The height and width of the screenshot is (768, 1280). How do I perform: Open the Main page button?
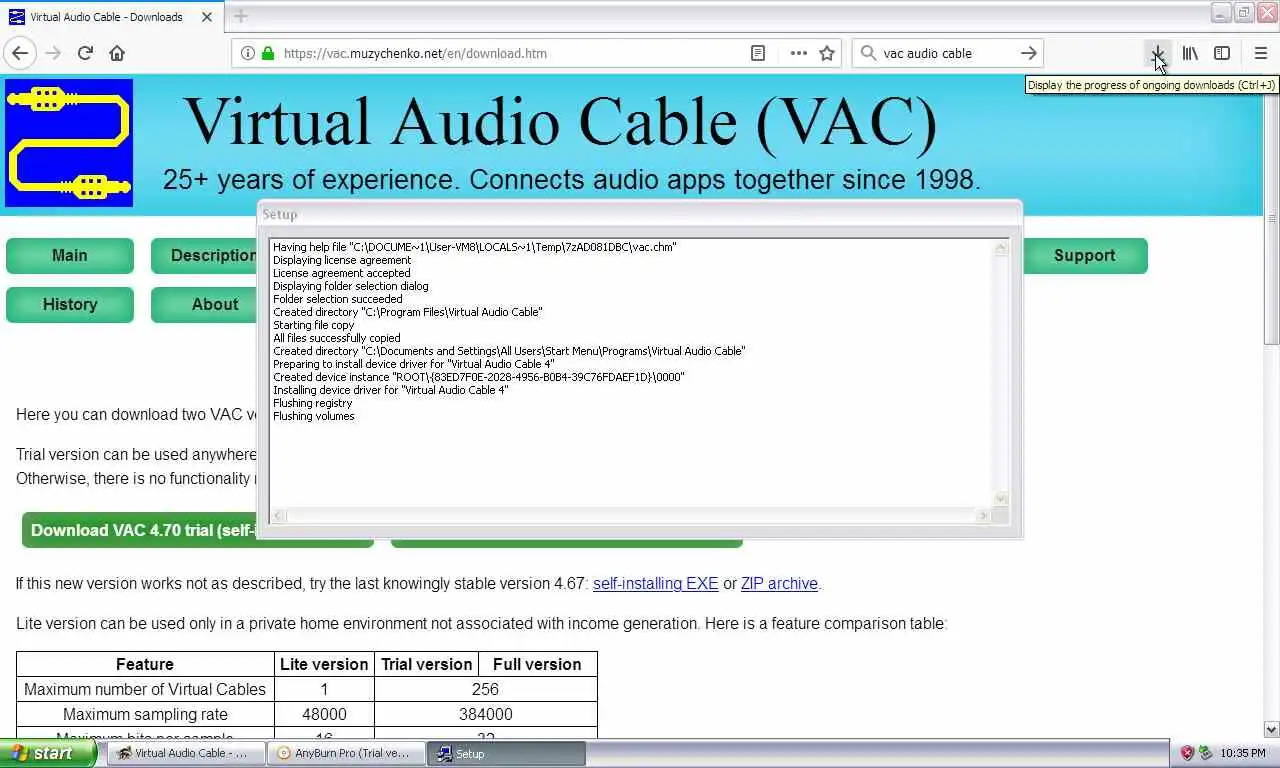70,255
